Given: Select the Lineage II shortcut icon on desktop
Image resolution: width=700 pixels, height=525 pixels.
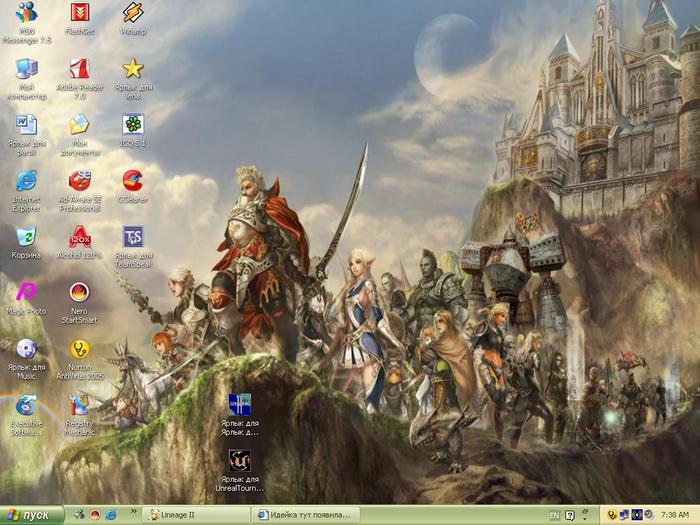Looking at the screenshot, I should (240, 405).
